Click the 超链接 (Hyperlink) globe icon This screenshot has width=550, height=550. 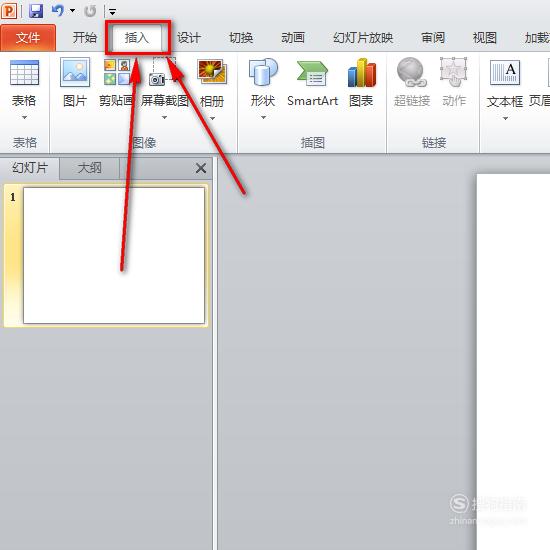tap(412, 72)
